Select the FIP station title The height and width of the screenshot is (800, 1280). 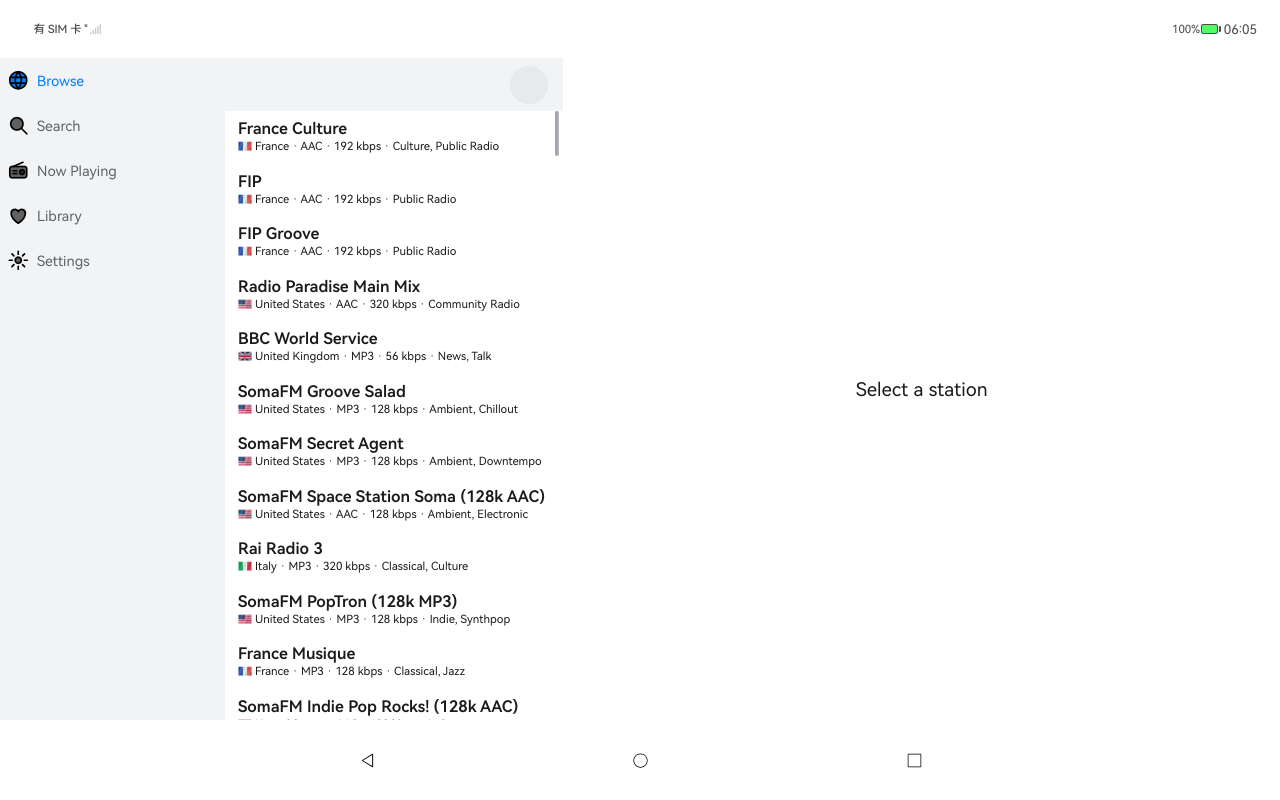[x=250, y=181]
